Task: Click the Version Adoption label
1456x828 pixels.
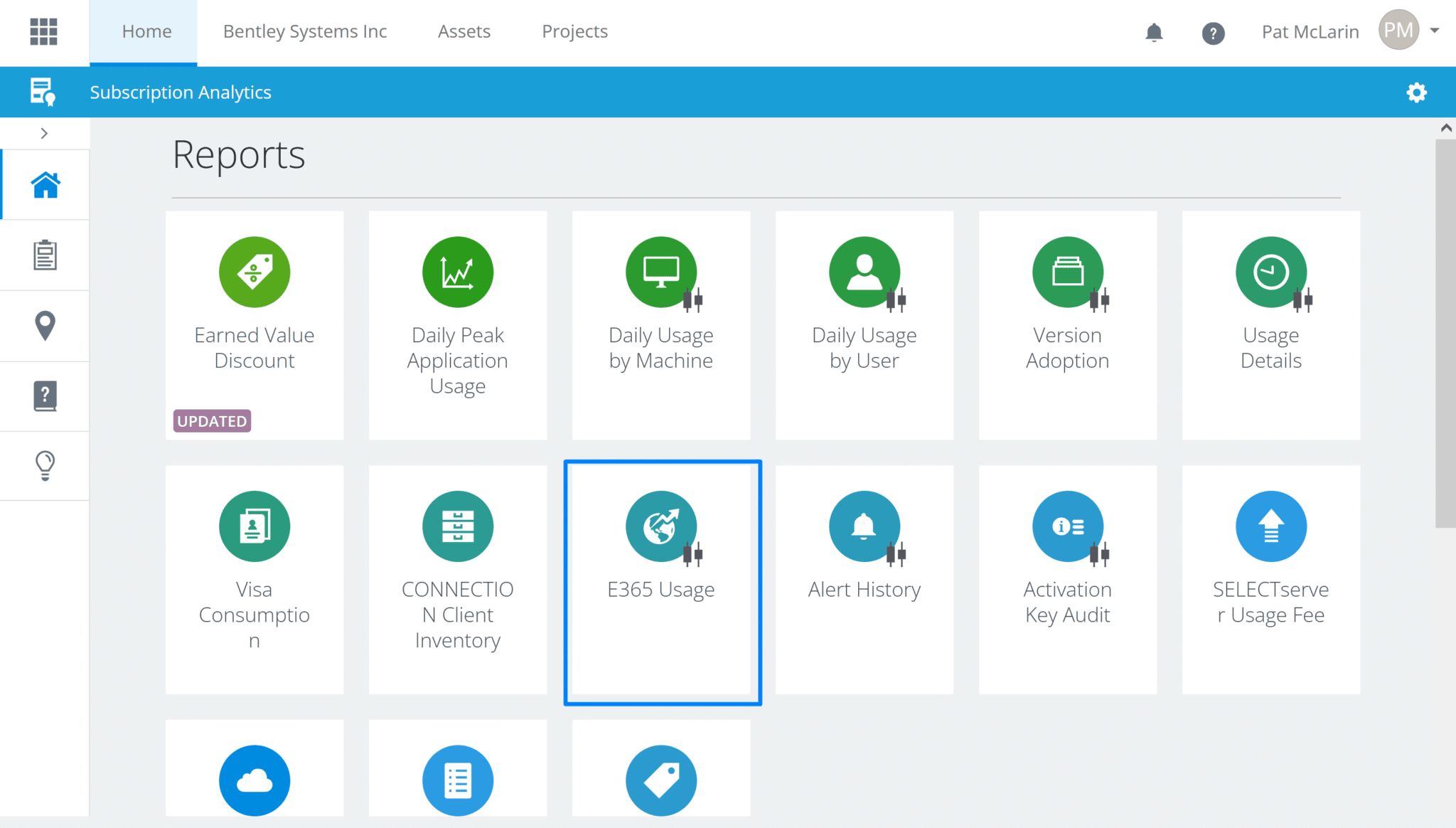Action: (x=1068, y=348)
